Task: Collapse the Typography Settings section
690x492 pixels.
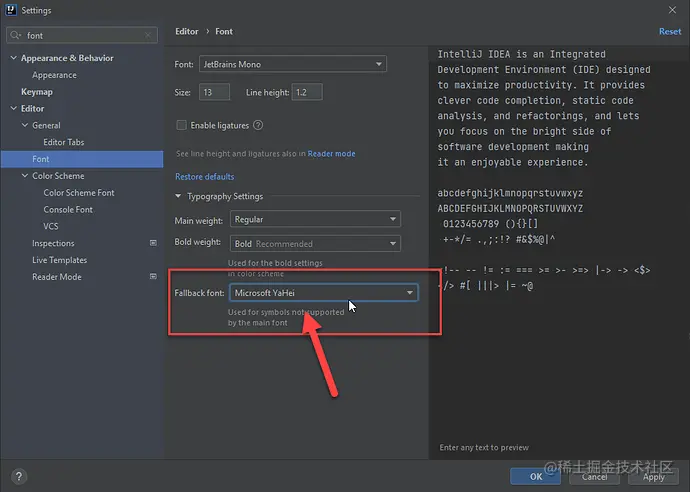Action: tap(178, 196)
